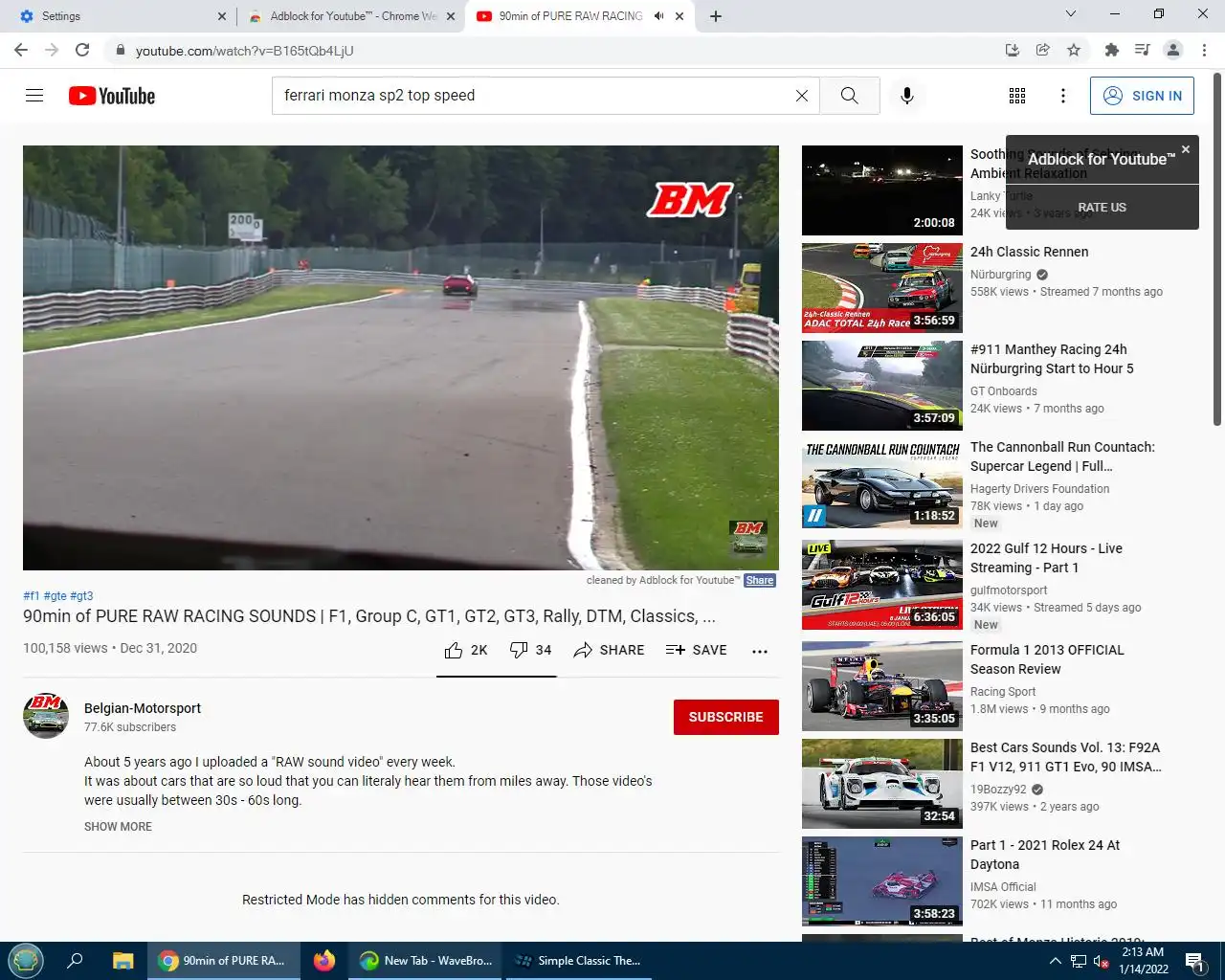The image size is (1225, 980).
Task: Expand description with SHOW MORE
Action: [118, 827]
